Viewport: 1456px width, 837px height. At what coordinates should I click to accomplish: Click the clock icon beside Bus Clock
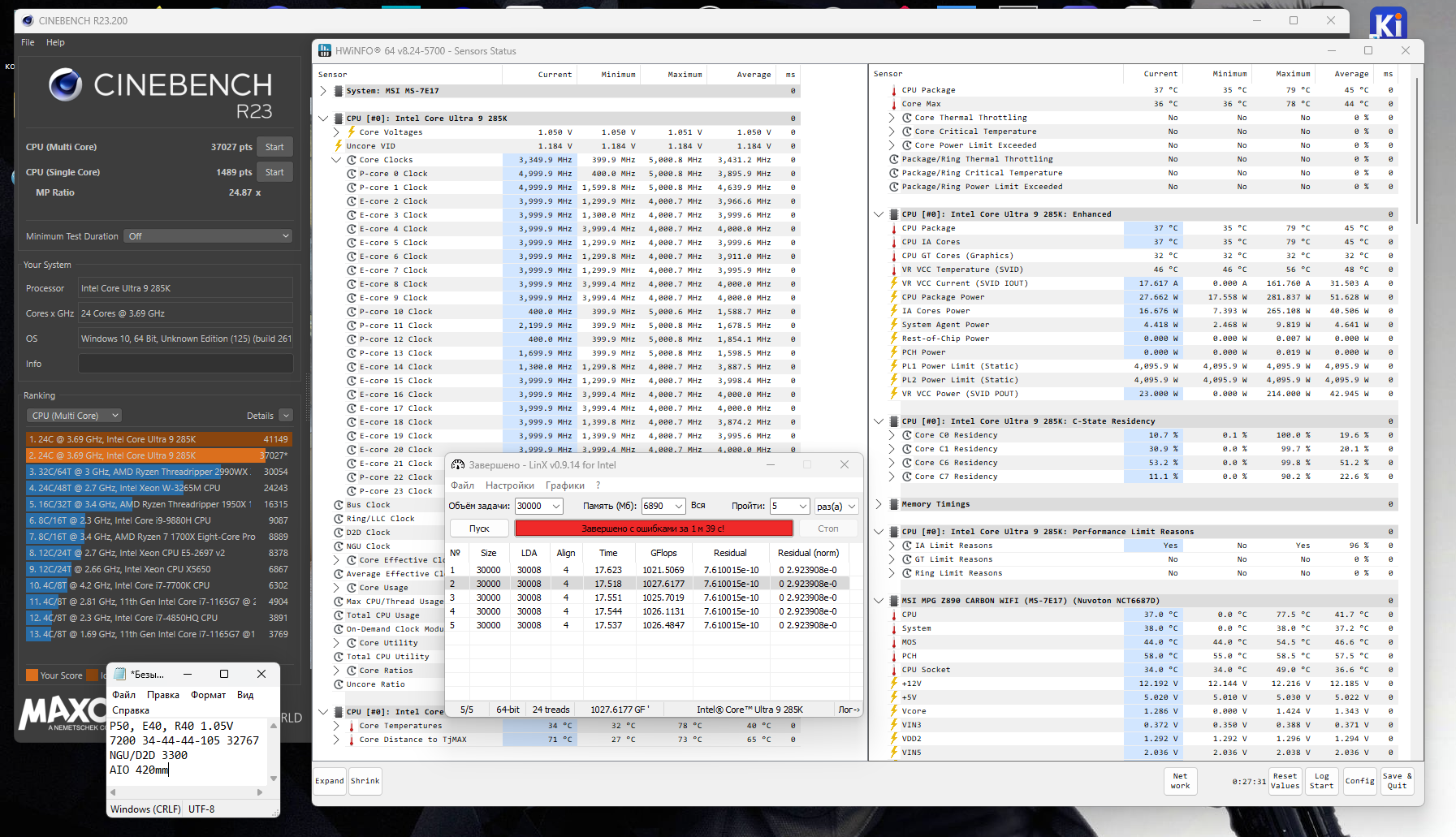click(339, 504)
